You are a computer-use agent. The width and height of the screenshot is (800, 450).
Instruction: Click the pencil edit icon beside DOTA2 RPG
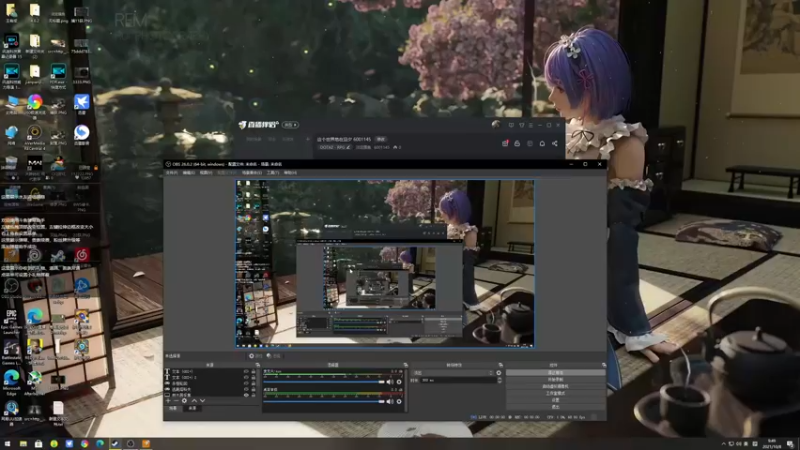[x=348, y=147]
